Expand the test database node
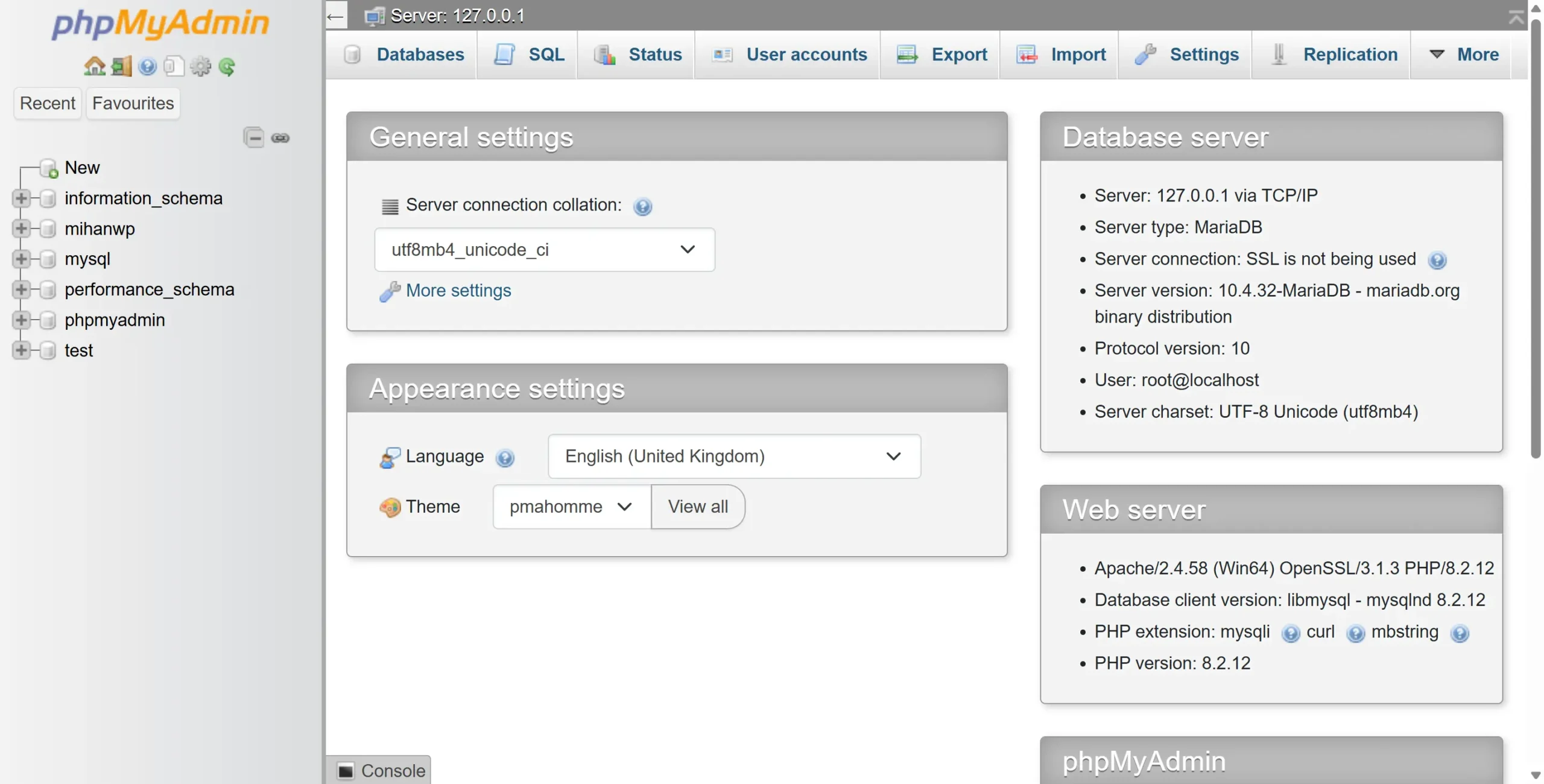1544x784 pixels. click(22, 350)
